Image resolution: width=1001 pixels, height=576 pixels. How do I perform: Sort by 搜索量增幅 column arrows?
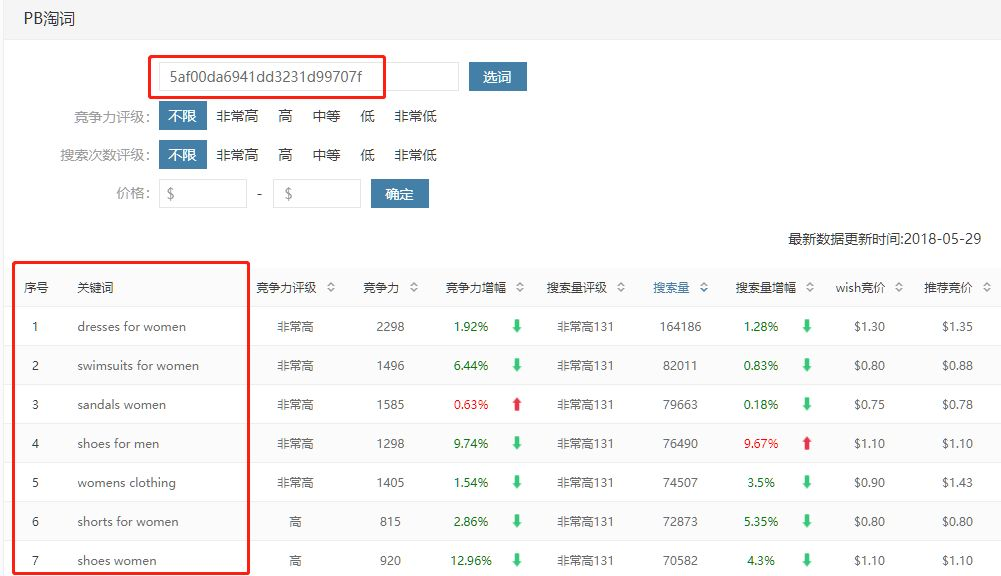[809, 287]
